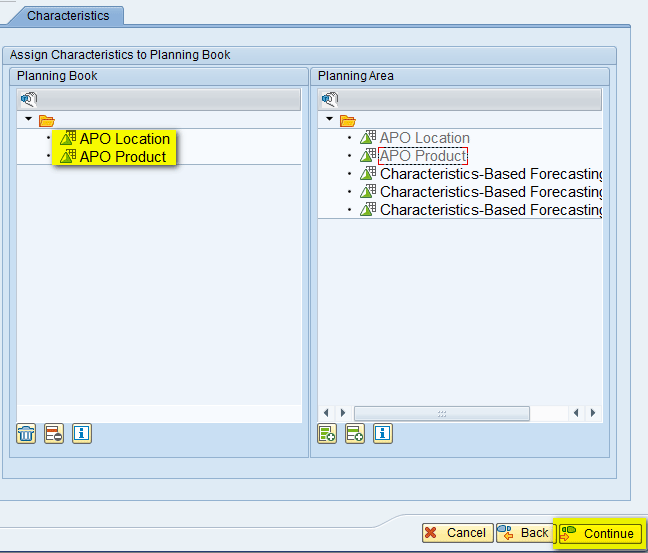Select first Characteristics-Based Forecasting entry
648x553 pixels.
pyautogui.click(x=491, y=174)
